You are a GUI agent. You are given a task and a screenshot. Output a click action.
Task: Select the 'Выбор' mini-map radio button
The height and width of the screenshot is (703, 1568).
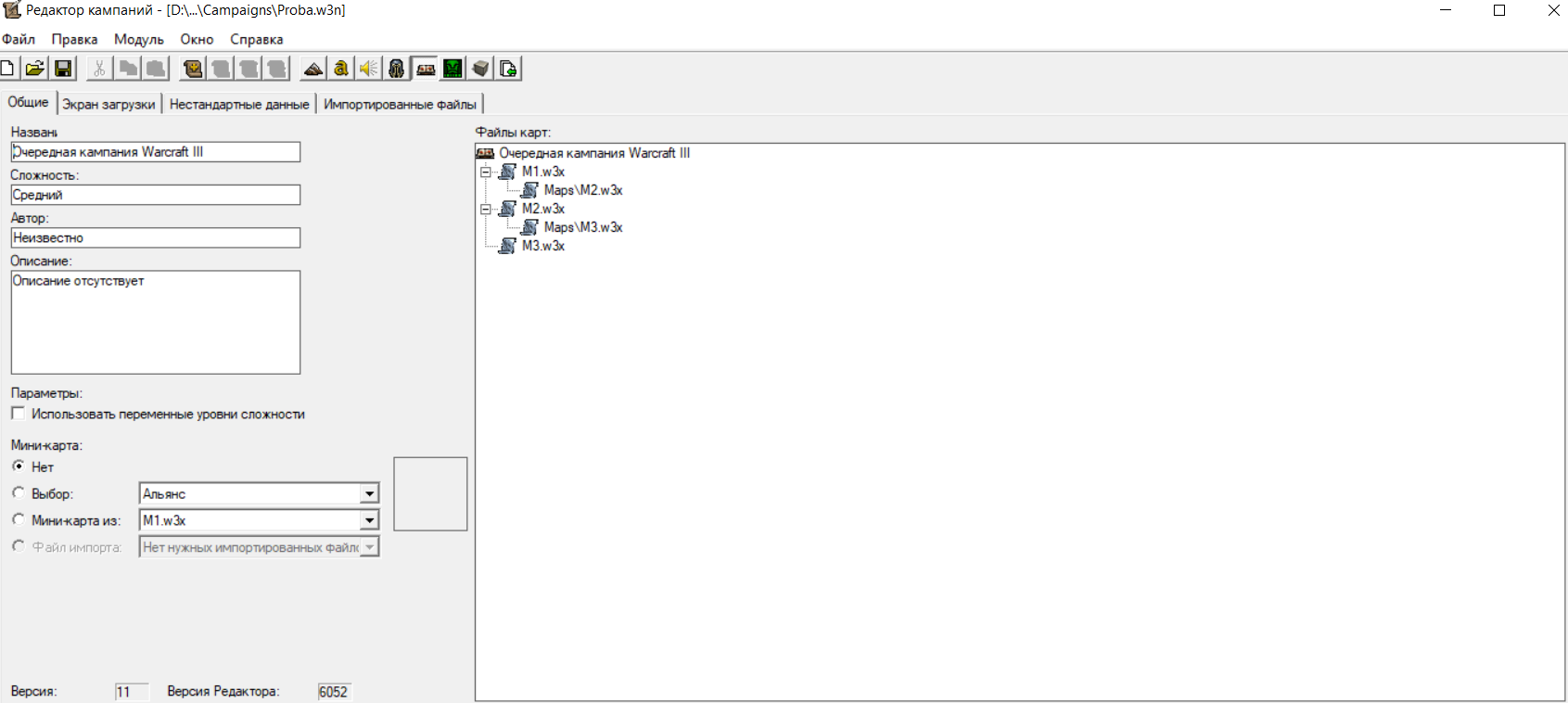(18, 493)
